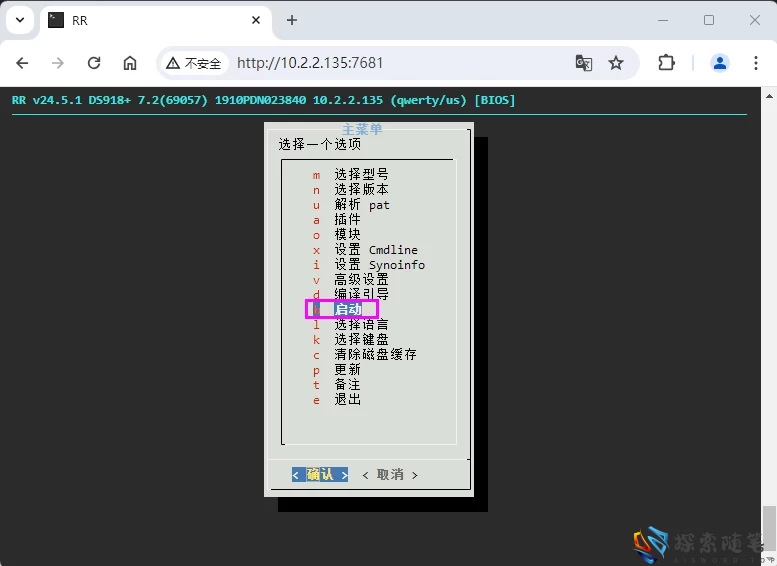Bookmark this page with the star icon

616,63
